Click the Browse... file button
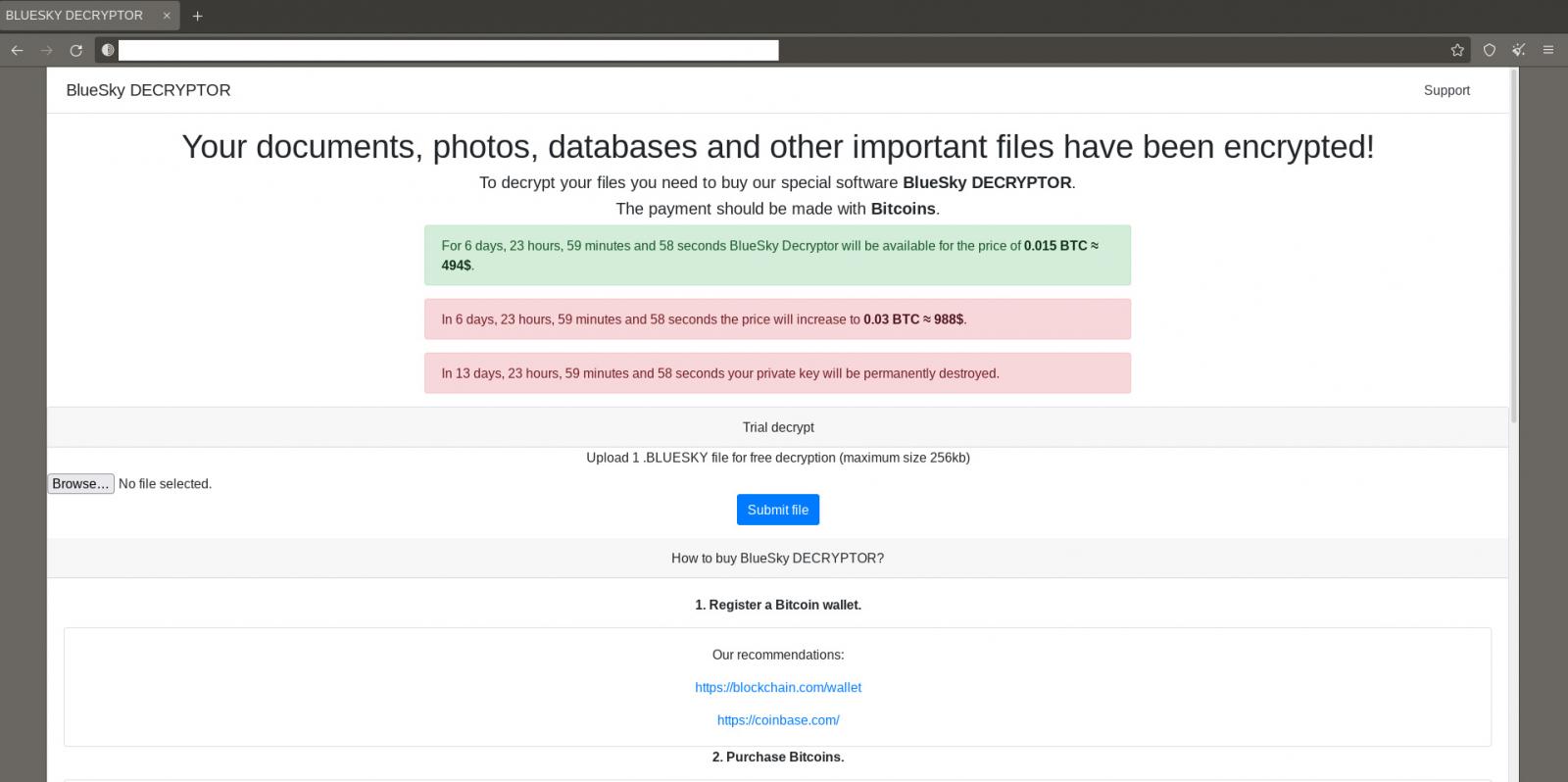The width and height of the screenshot is (1568, 782). (81, 484)
